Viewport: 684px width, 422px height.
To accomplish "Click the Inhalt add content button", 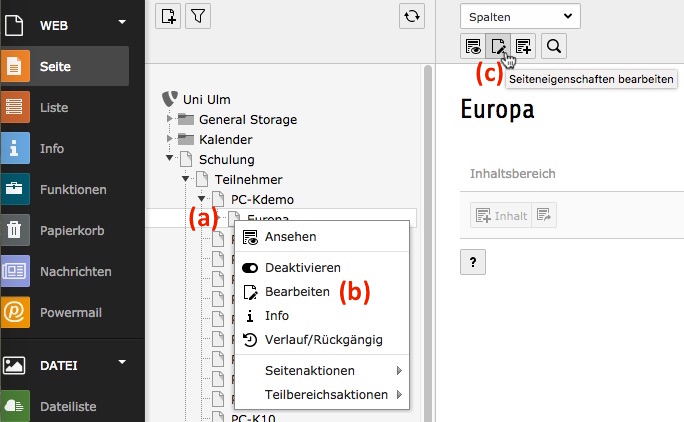I will coord(501,215).
